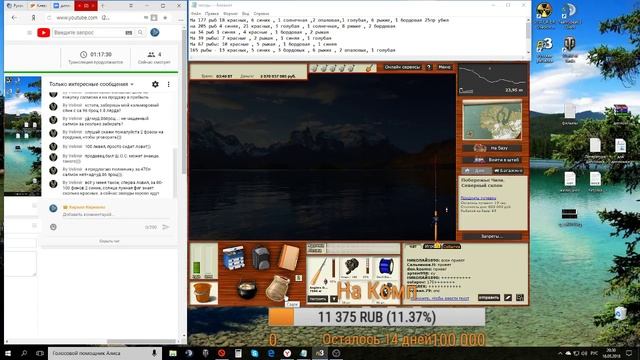The height and width of the screenshot is (360, 640).
Task: Open the Edge icon on the taskbar
Action: click(271, 353)
